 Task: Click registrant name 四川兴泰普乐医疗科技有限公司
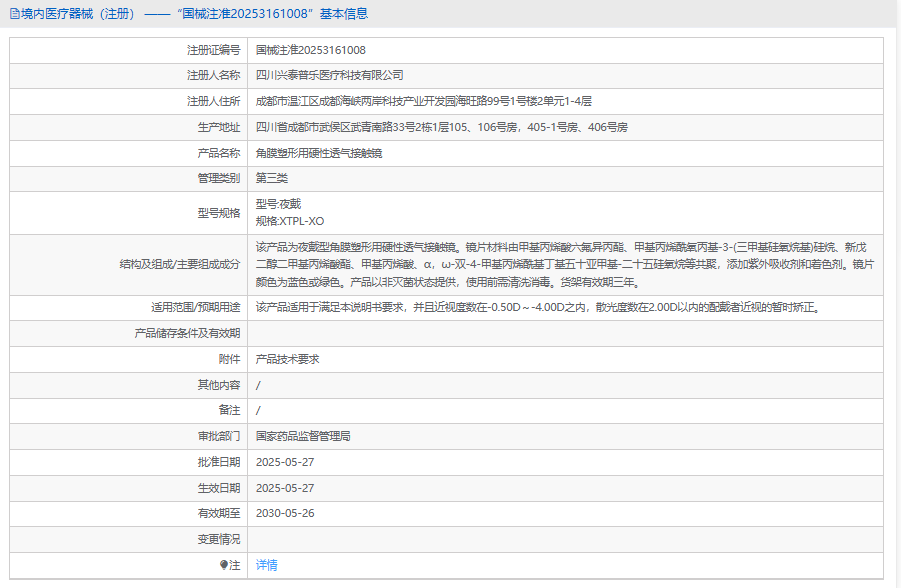click(330, 75)
